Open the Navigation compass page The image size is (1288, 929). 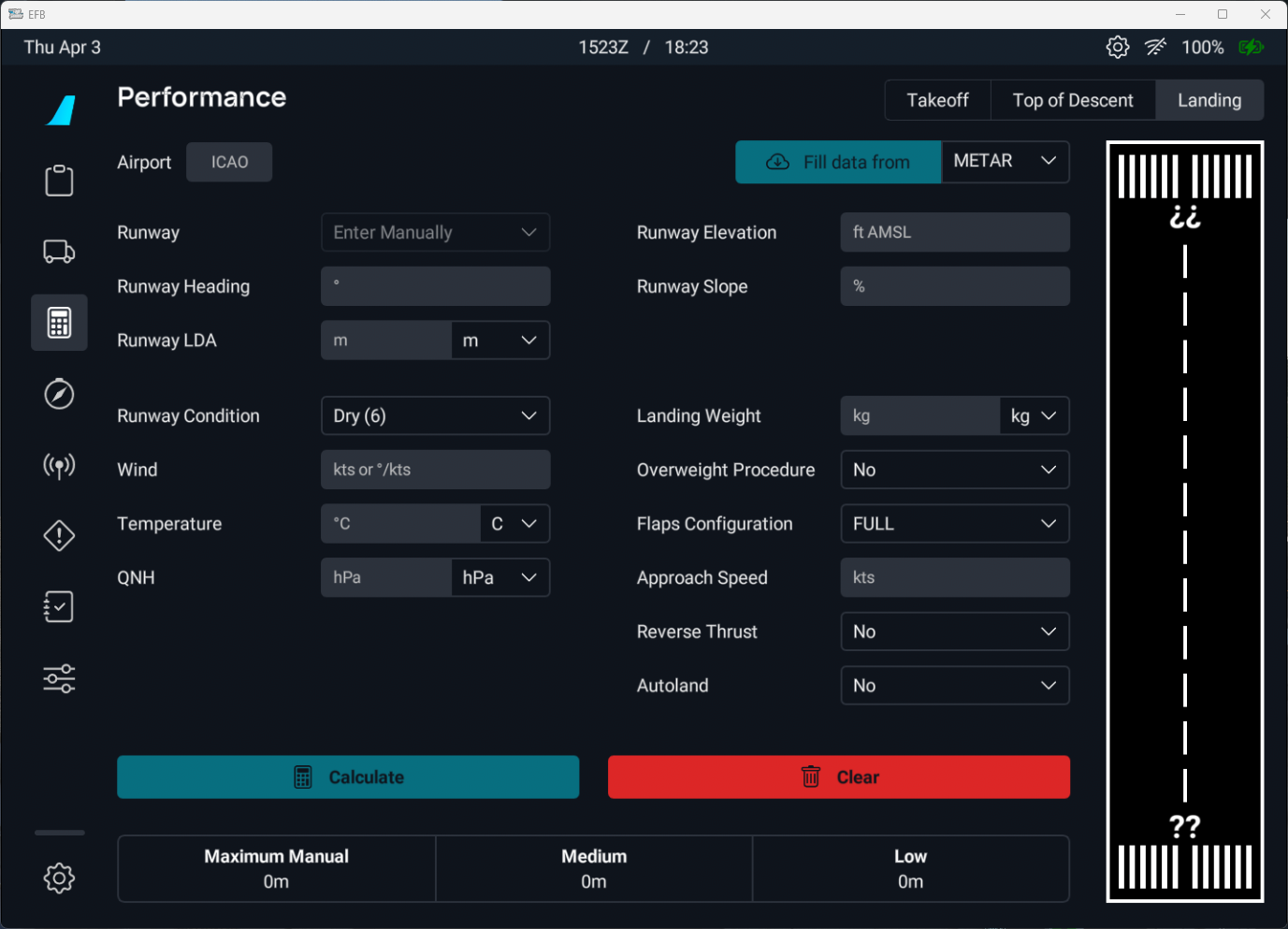tap(59, 394)
